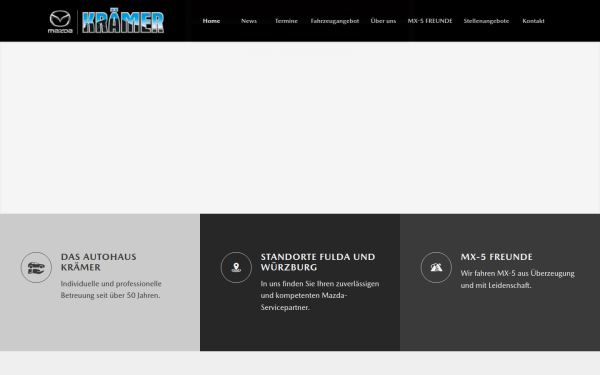Open MX-5 FREUNDE in navigation bar
Image resolution: width=600 pixels, height=375 pixels.
click(430, 21)
